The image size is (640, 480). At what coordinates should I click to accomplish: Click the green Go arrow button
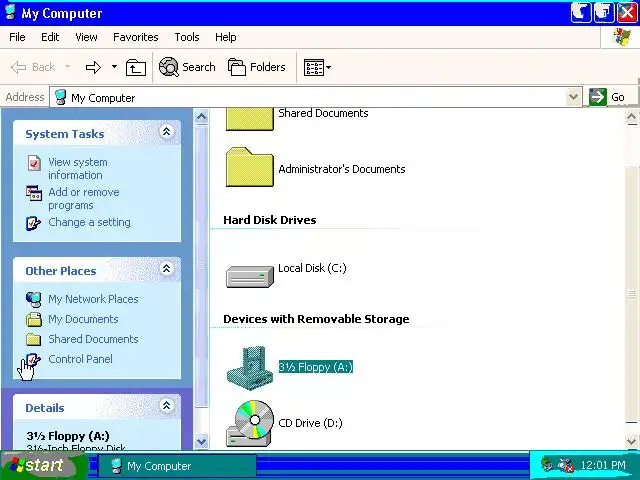point(598,97)
